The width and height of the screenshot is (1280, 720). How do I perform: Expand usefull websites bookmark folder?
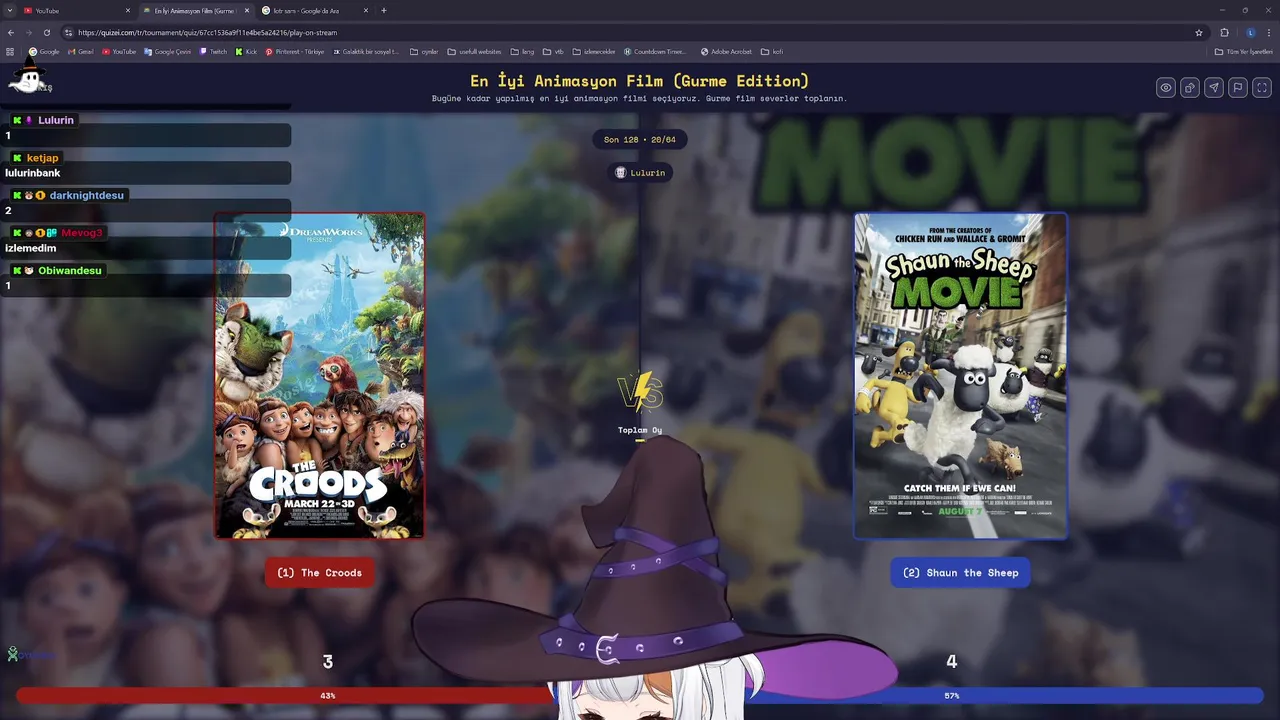474,51
